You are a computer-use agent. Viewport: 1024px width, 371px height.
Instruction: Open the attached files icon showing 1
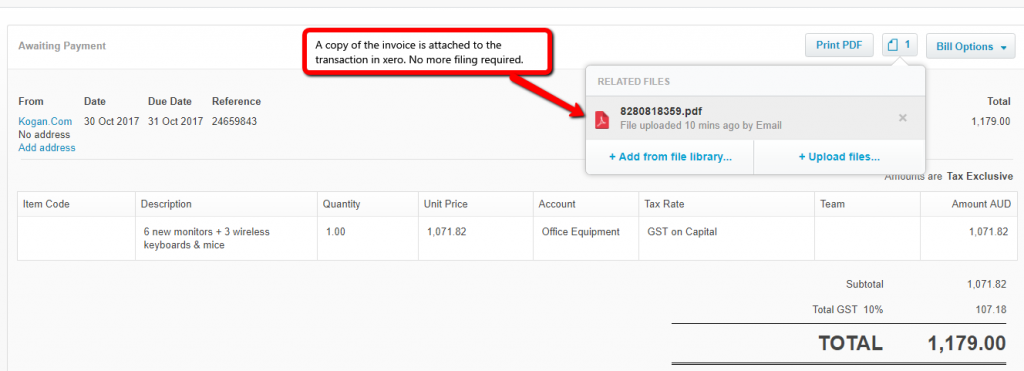(x=899, y=46)
